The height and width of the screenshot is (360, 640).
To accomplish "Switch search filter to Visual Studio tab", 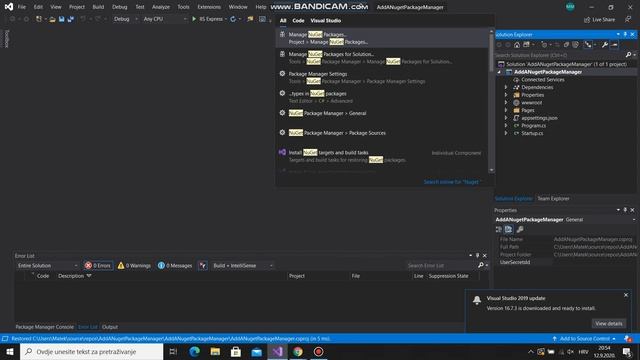I will (325, 20).
